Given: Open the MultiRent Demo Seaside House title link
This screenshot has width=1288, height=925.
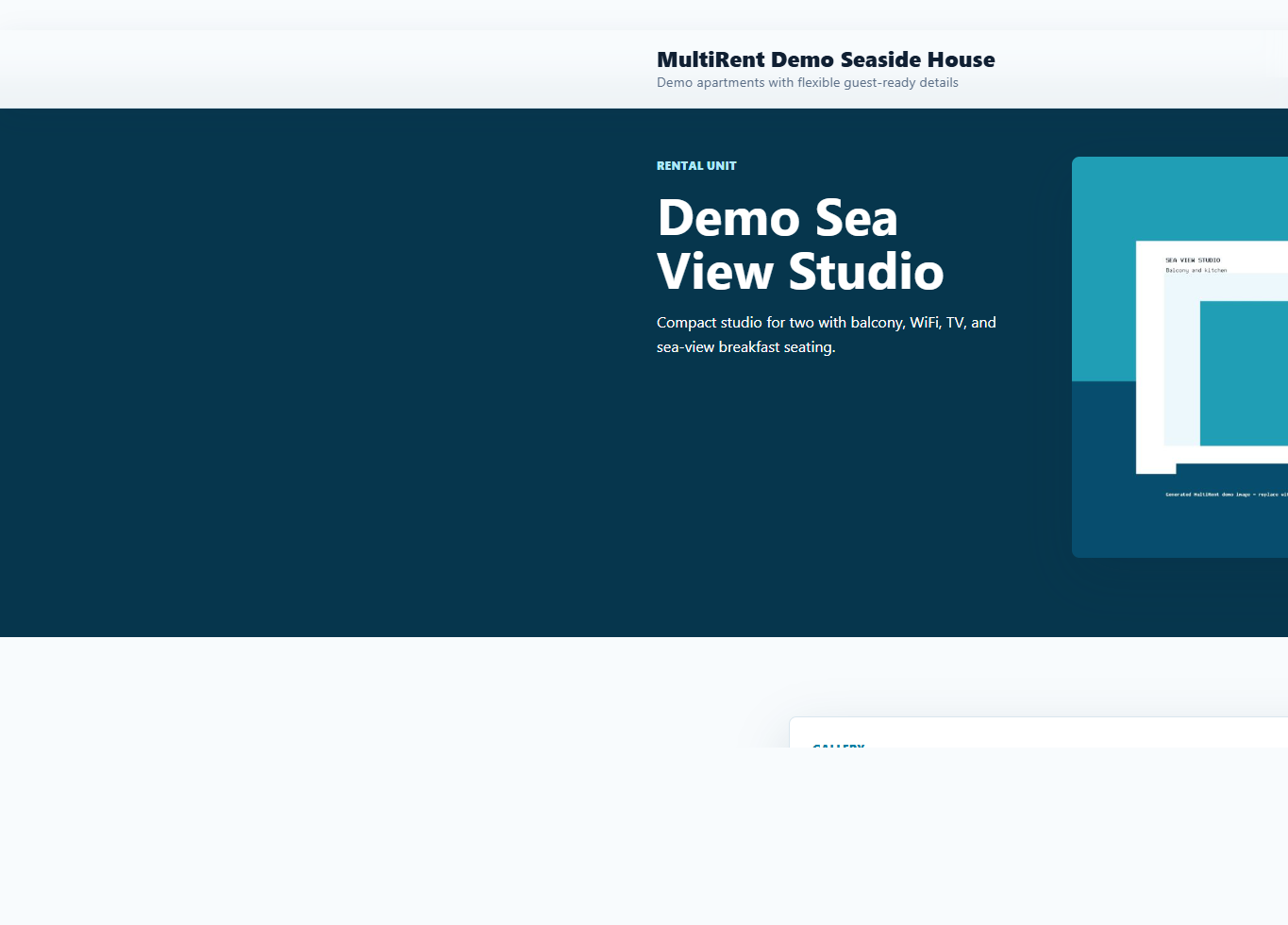Looking at the screenshot, I should [x=826, y=59].
